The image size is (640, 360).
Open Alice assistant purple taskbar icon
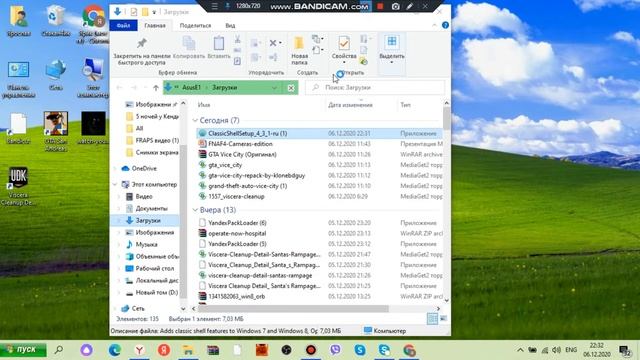coord(87,350)
